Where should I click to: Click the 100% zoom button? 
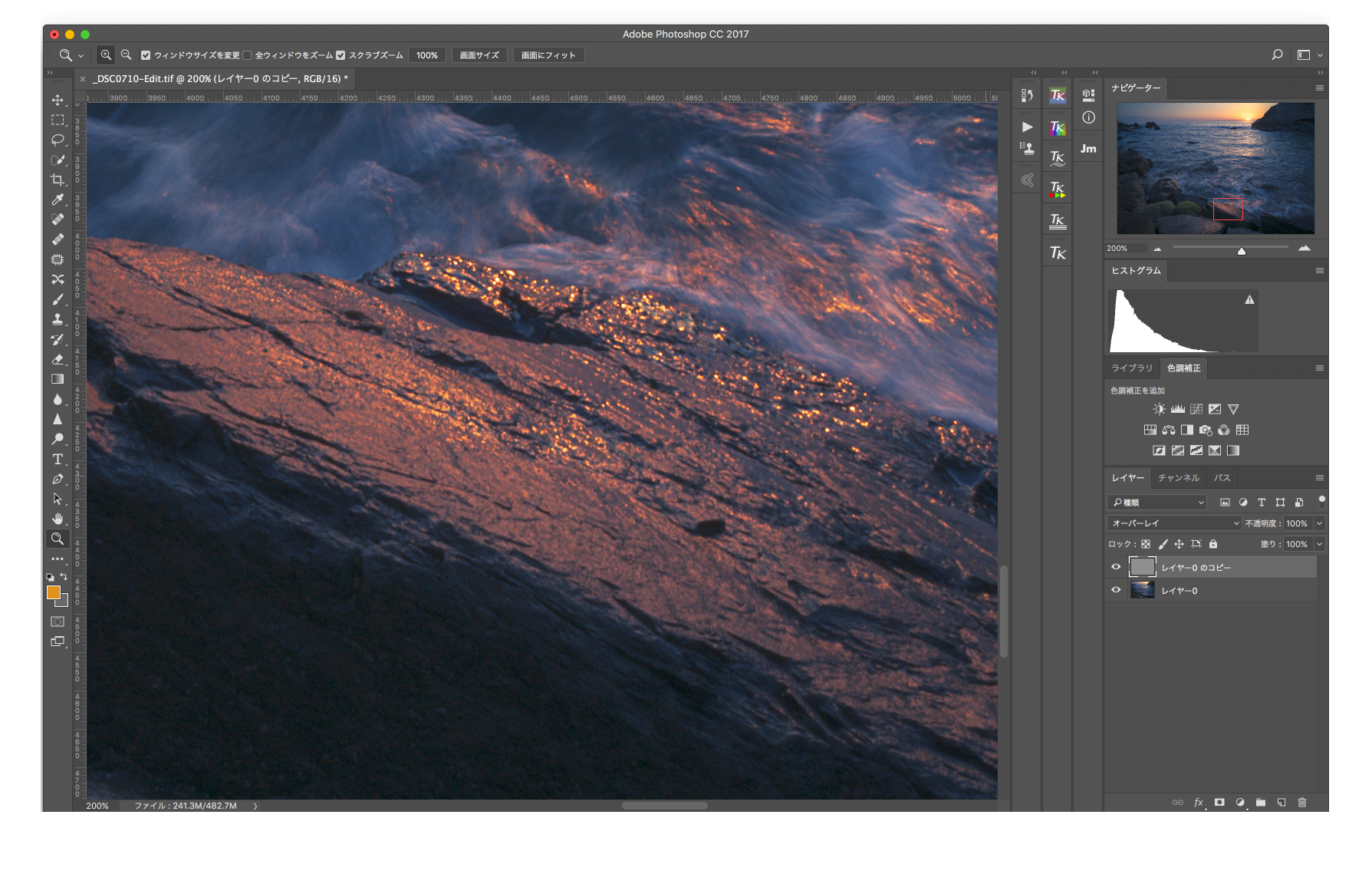pyautogui.click(x=427, y=55)
